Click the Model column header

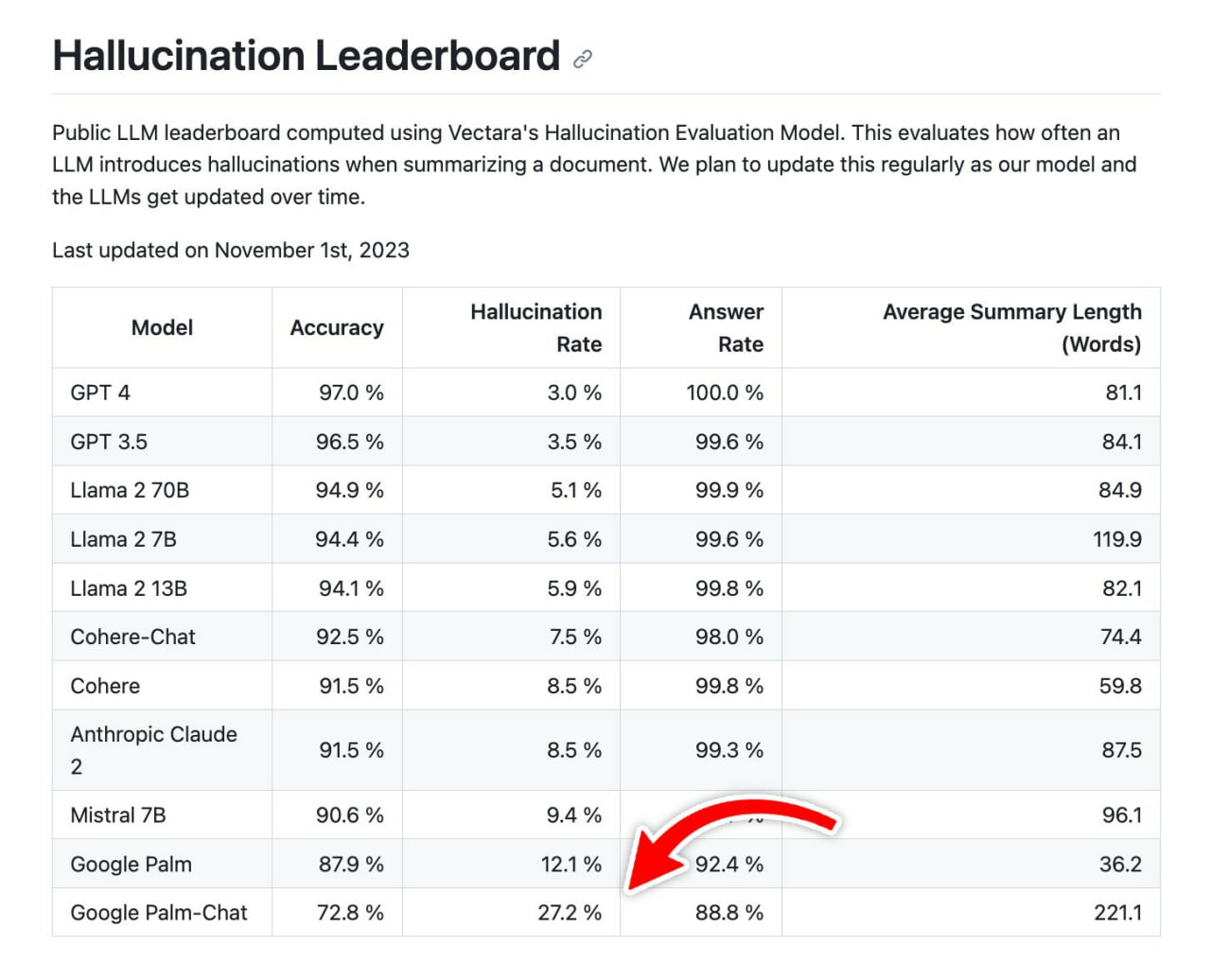tap(162, 328)
